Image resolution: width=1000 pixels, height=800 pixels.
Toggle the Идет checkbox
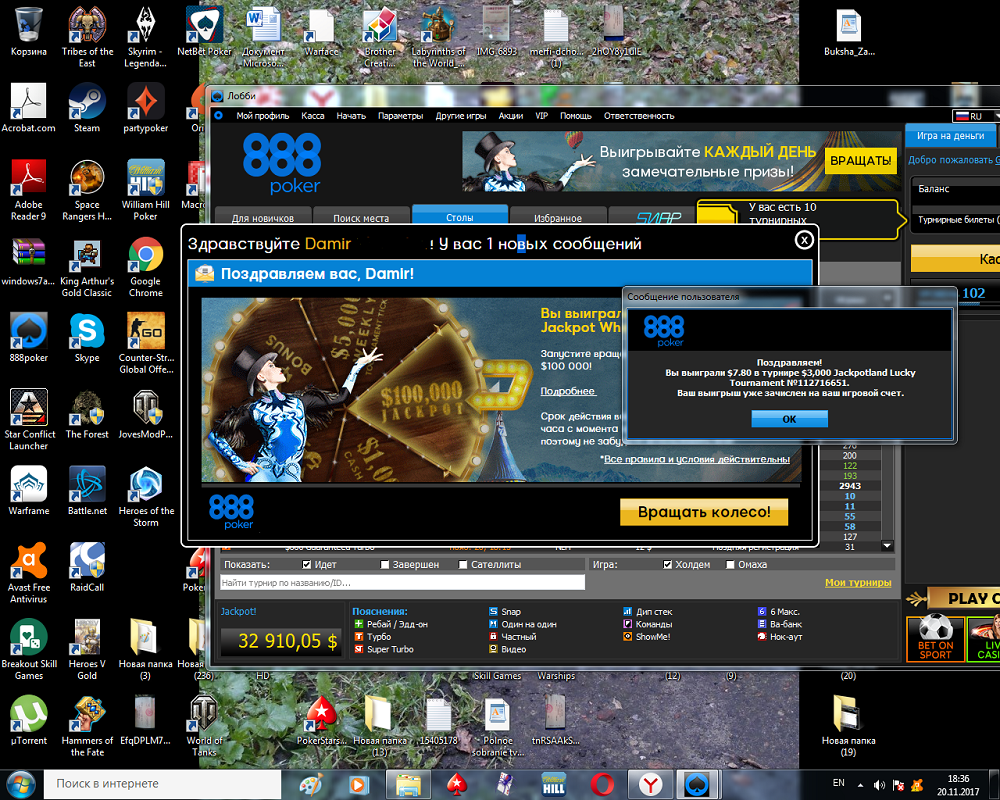click(x=307, y=565)
